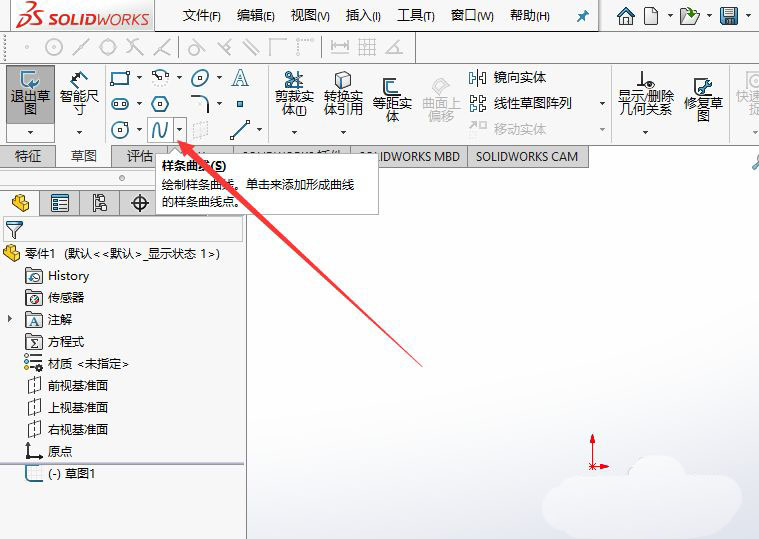
Task: Click the Open file icon
Action: coord(689,16)
